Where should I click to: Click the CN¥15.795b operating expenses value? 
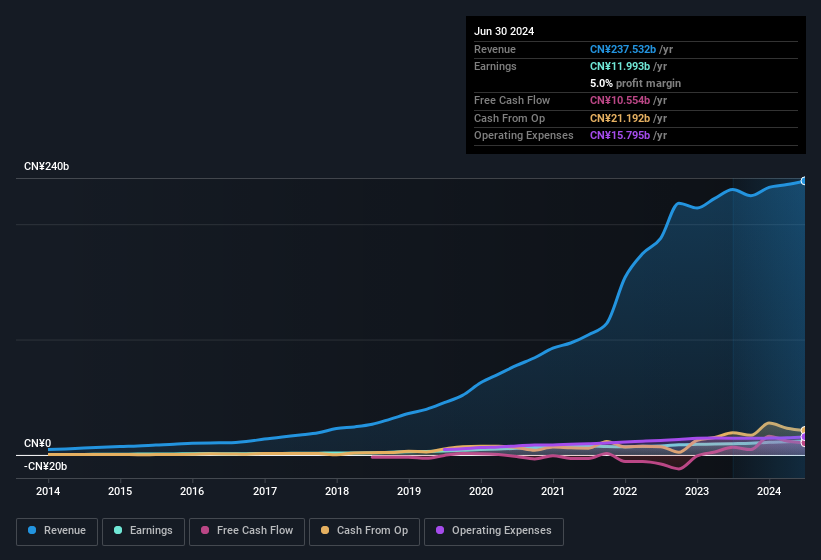(x=620, y=135)
